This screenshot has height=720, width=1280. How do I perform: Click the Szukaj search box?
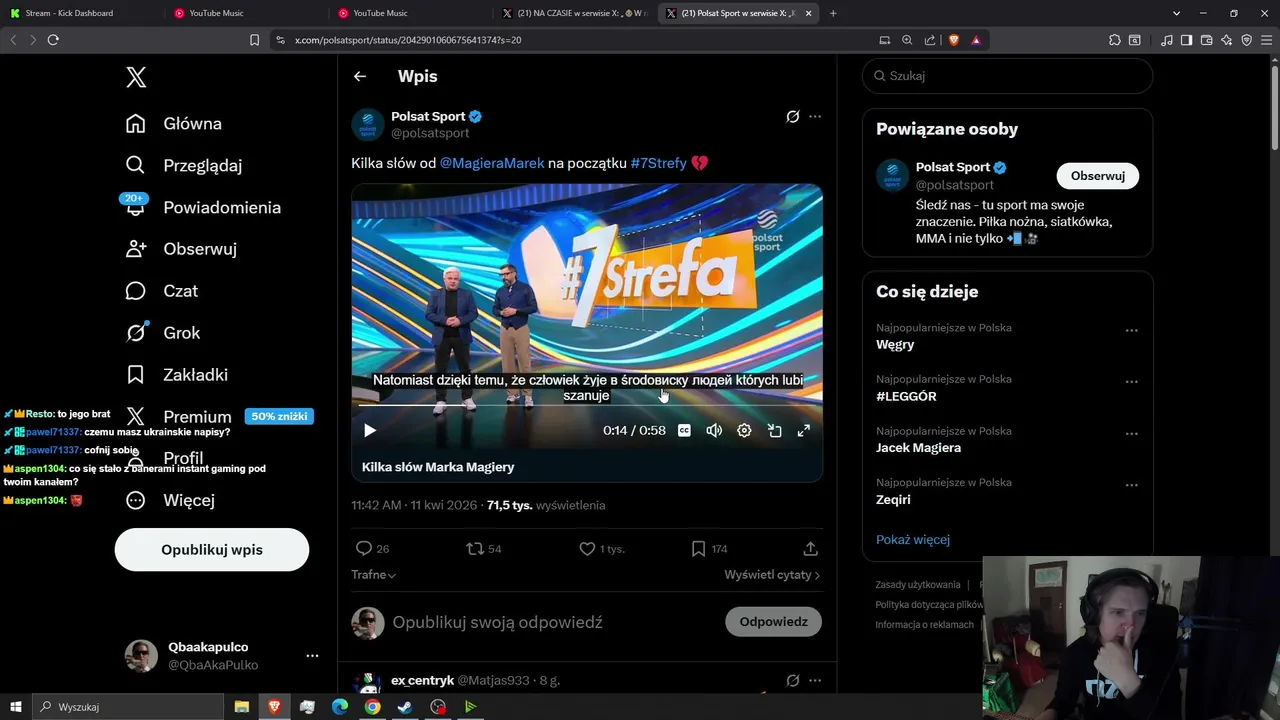(1008, 75)
